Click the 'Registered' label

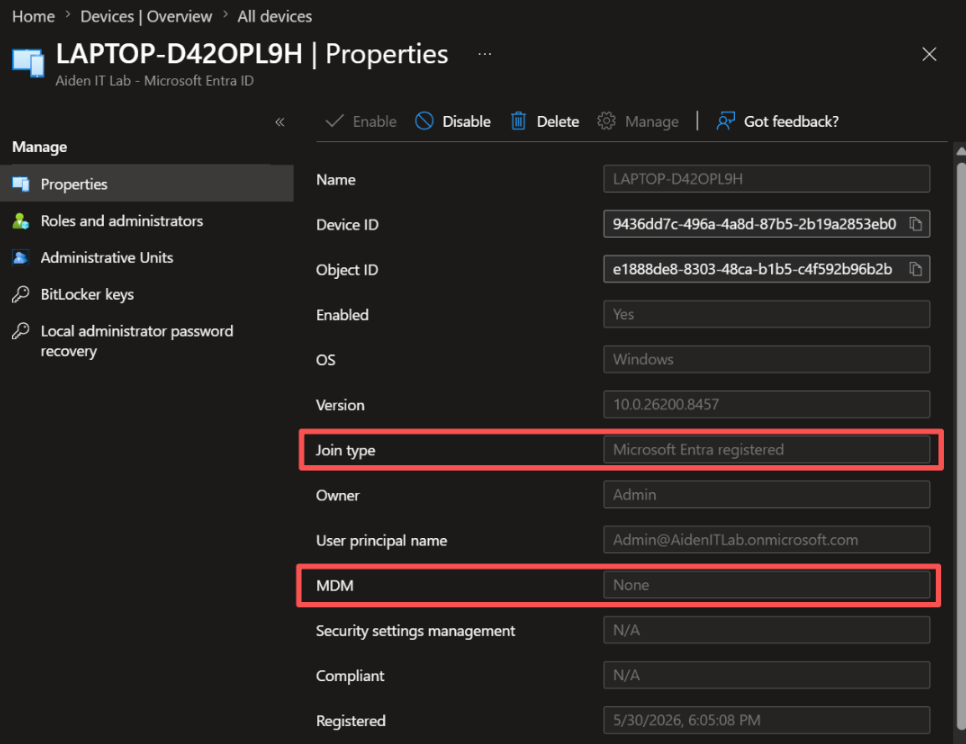click(x=351, y=721)
